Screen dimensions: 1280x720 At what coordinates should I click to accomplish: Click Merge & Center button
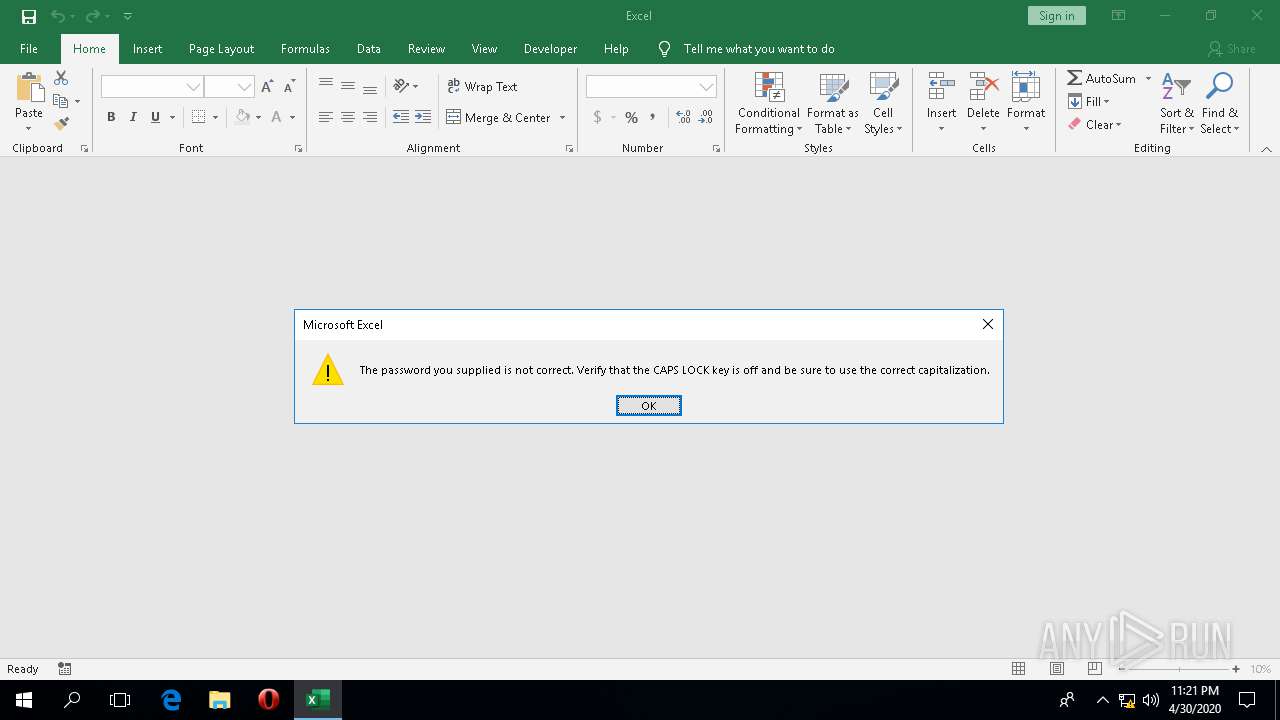(x=498, y=117)
